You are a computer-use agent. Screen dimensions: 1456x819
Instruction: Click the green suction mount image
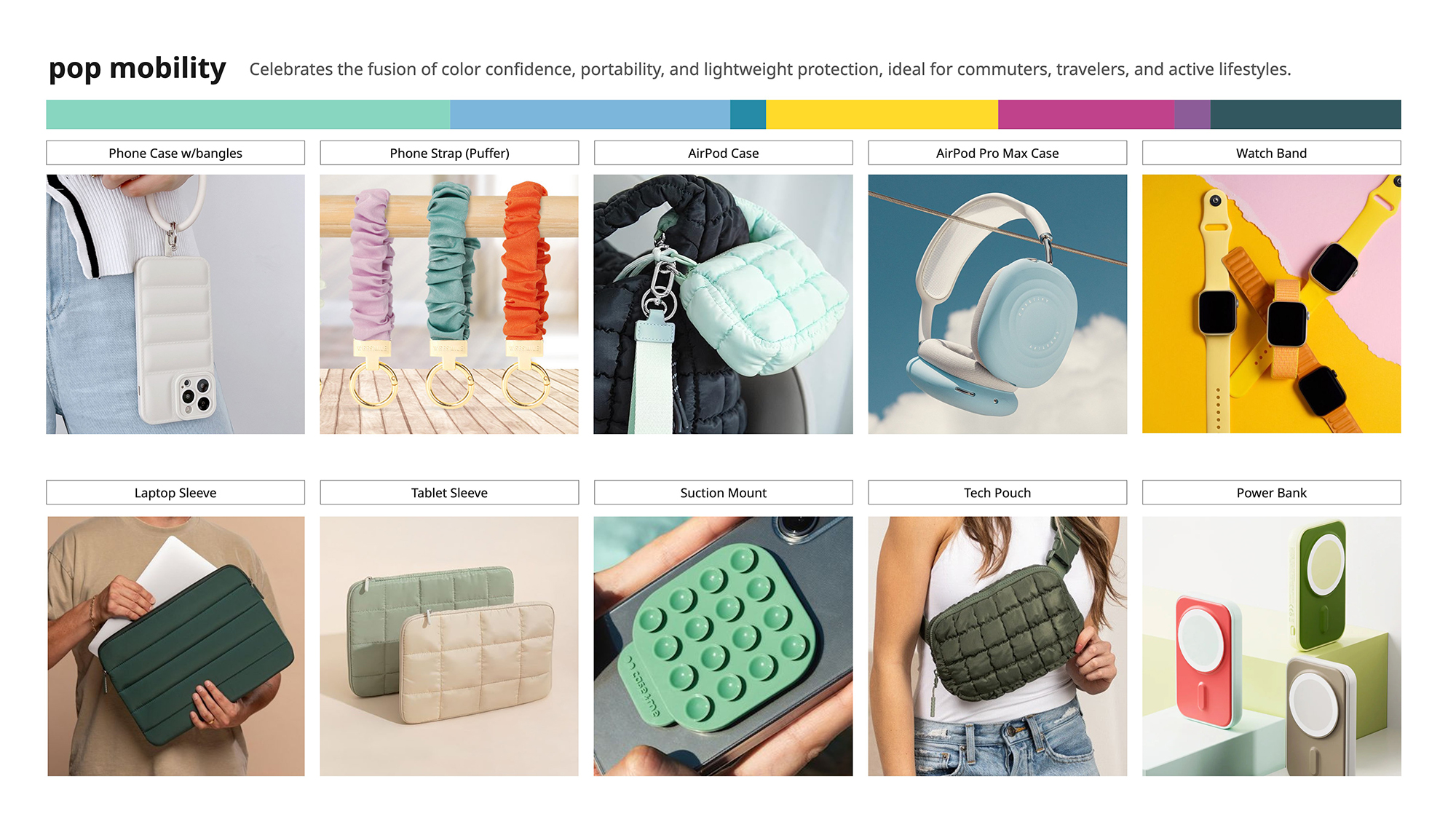[x=724, y=646]
